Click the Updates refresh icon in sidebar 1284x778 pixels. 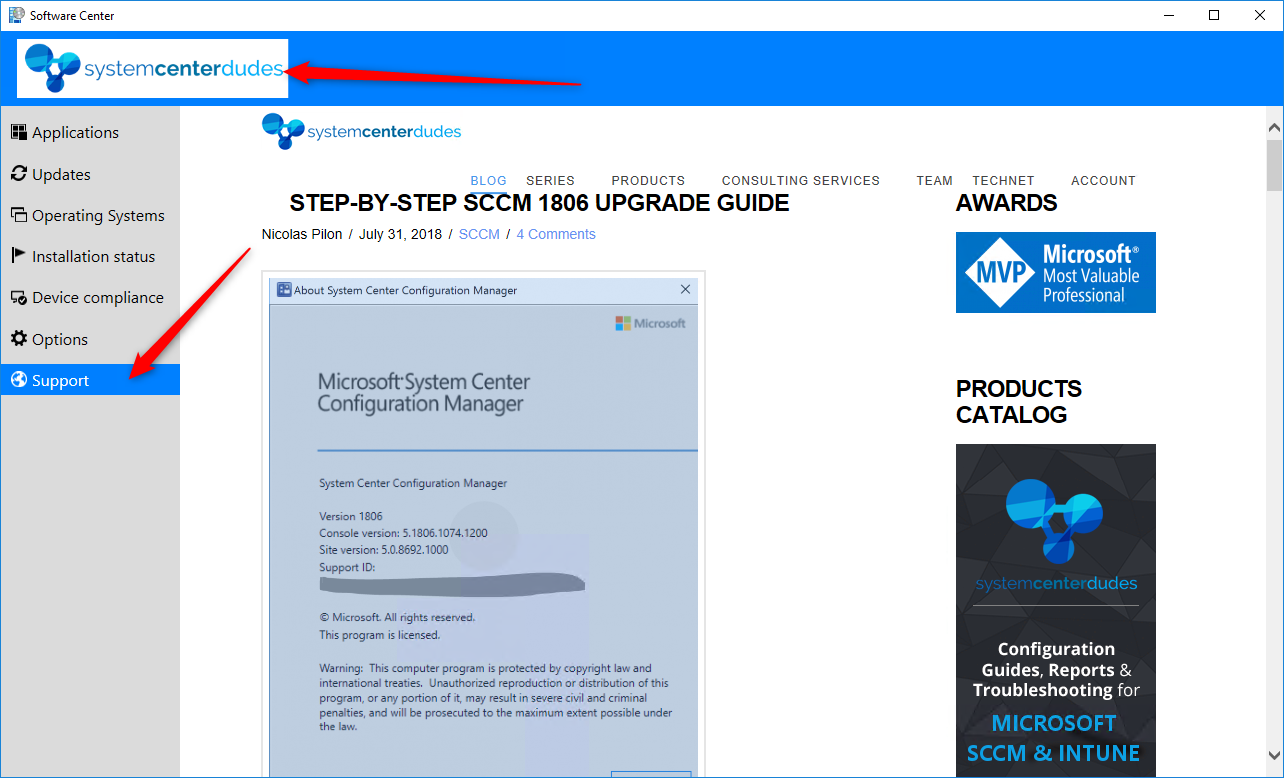[18, 174]
